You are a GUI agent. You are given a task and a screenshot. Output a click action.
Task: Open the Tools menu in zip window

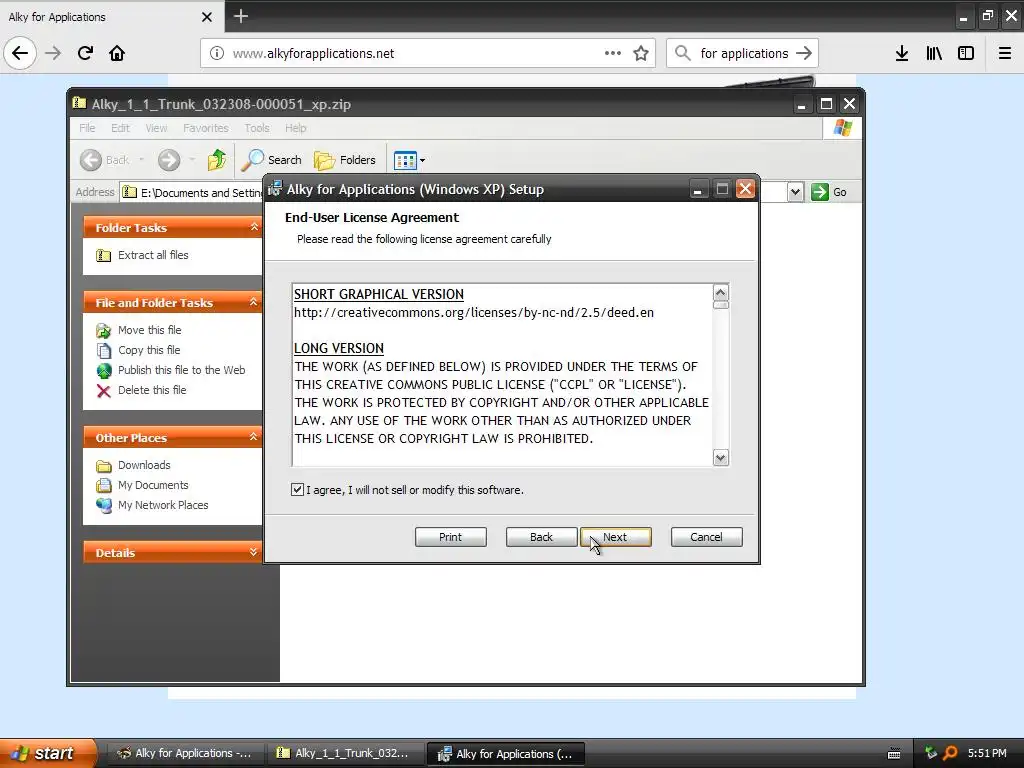click(257, 128)
